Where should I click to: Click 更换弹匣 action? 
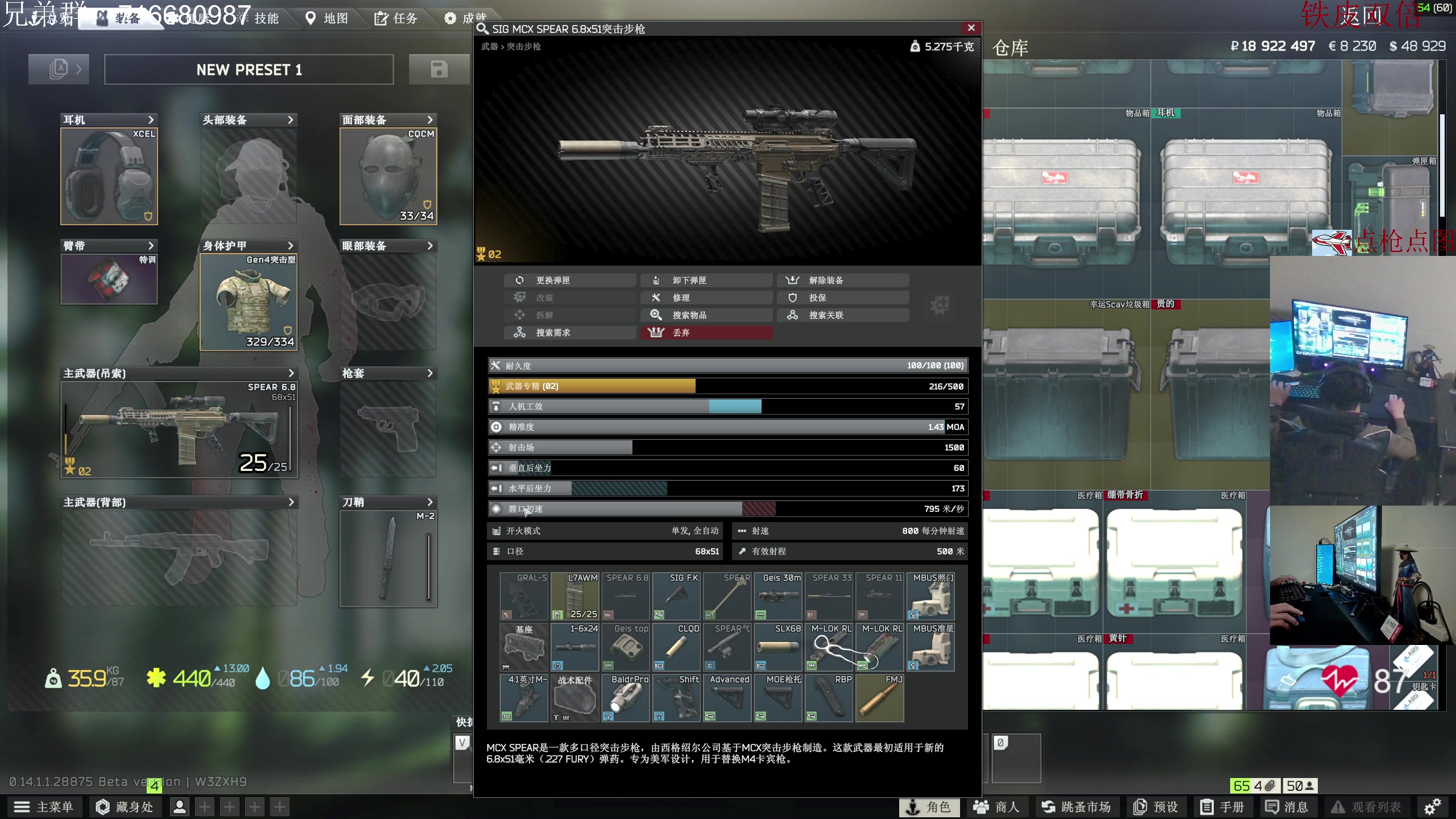click(x=570, y=280)
